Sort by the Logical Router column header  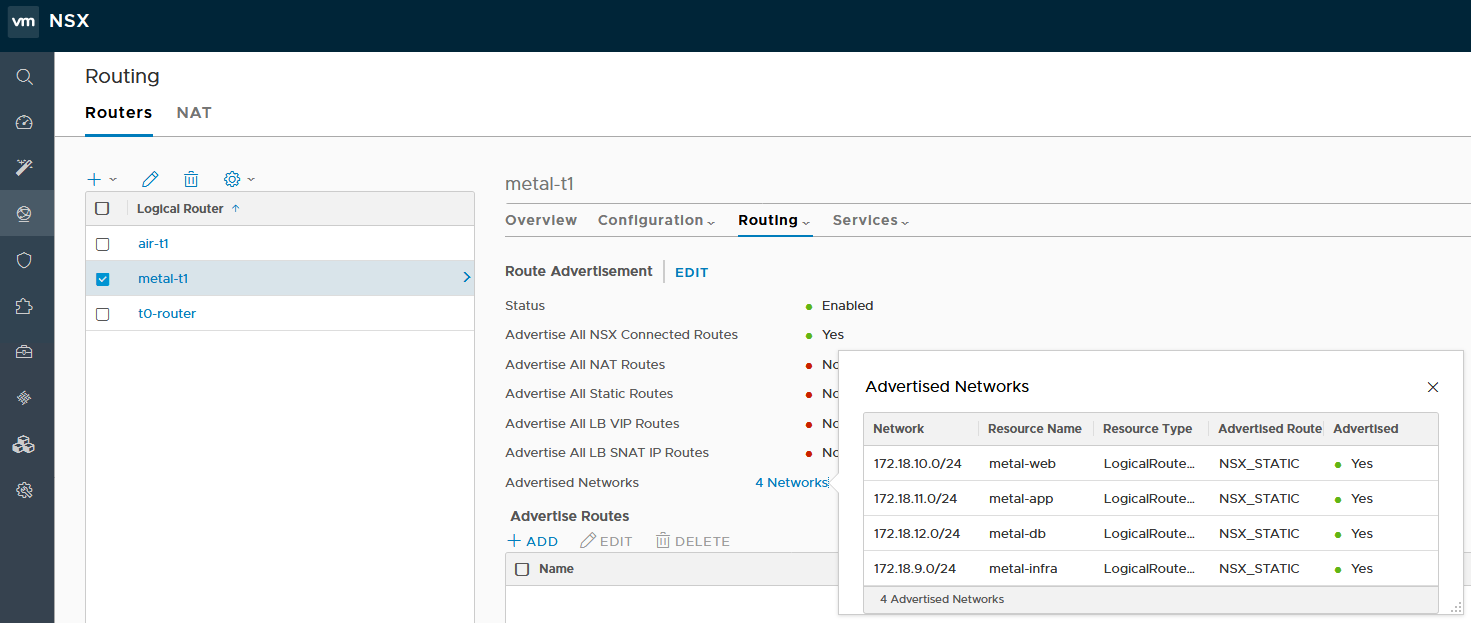(180, 209)
